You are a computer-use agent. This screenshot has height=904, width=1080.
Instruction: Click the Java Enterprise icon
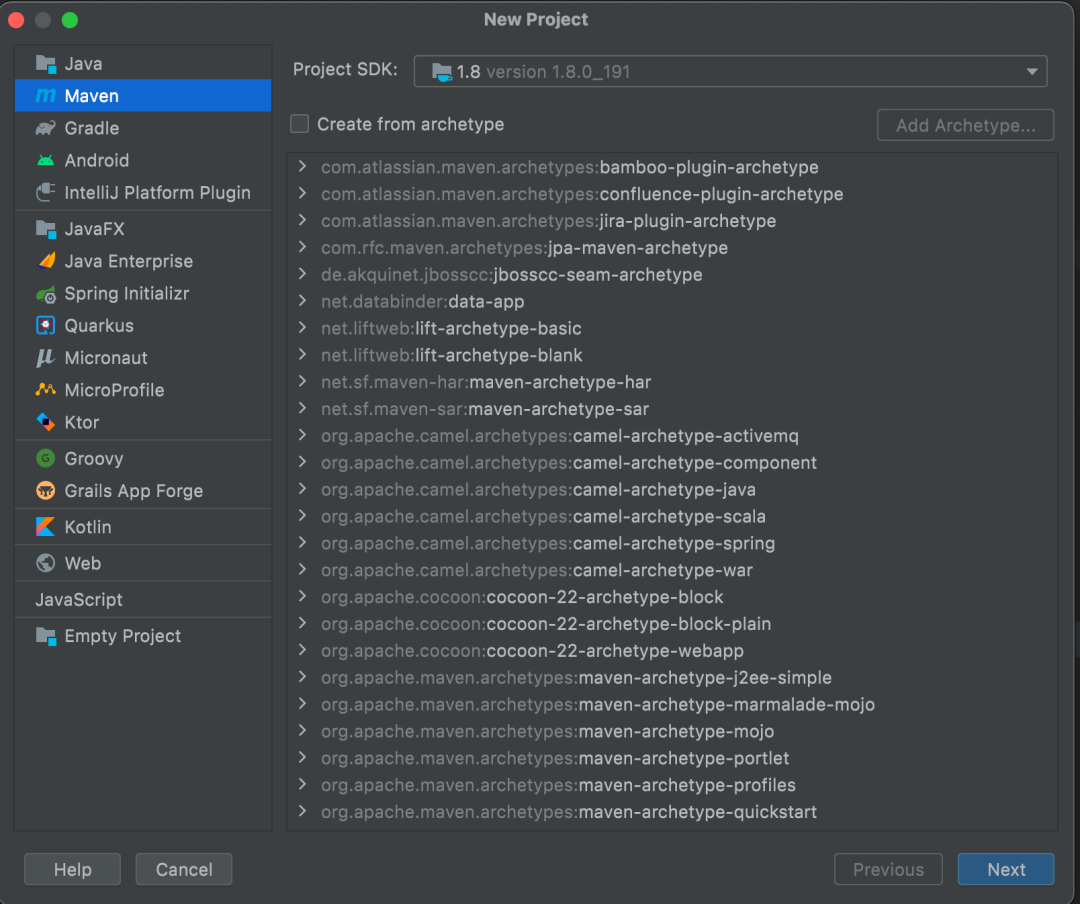[x=45, y=261]
